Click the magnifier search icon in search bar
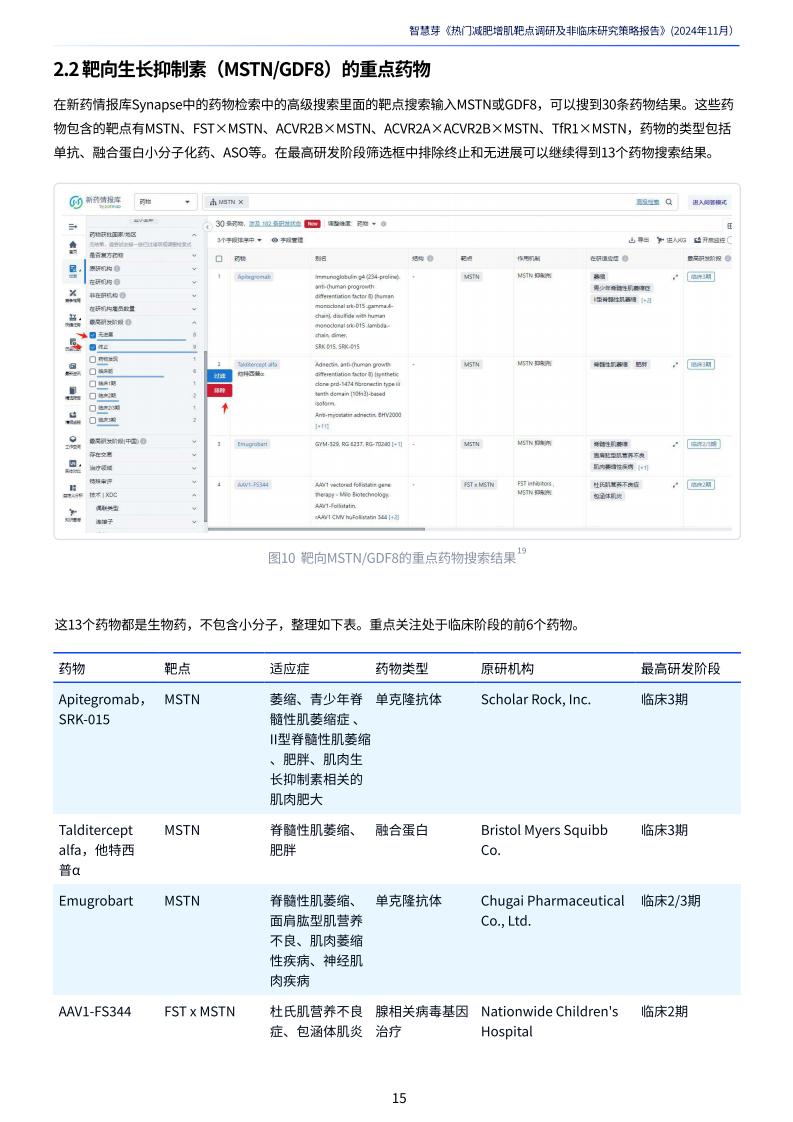793x1122 pixels. point(668,203)
